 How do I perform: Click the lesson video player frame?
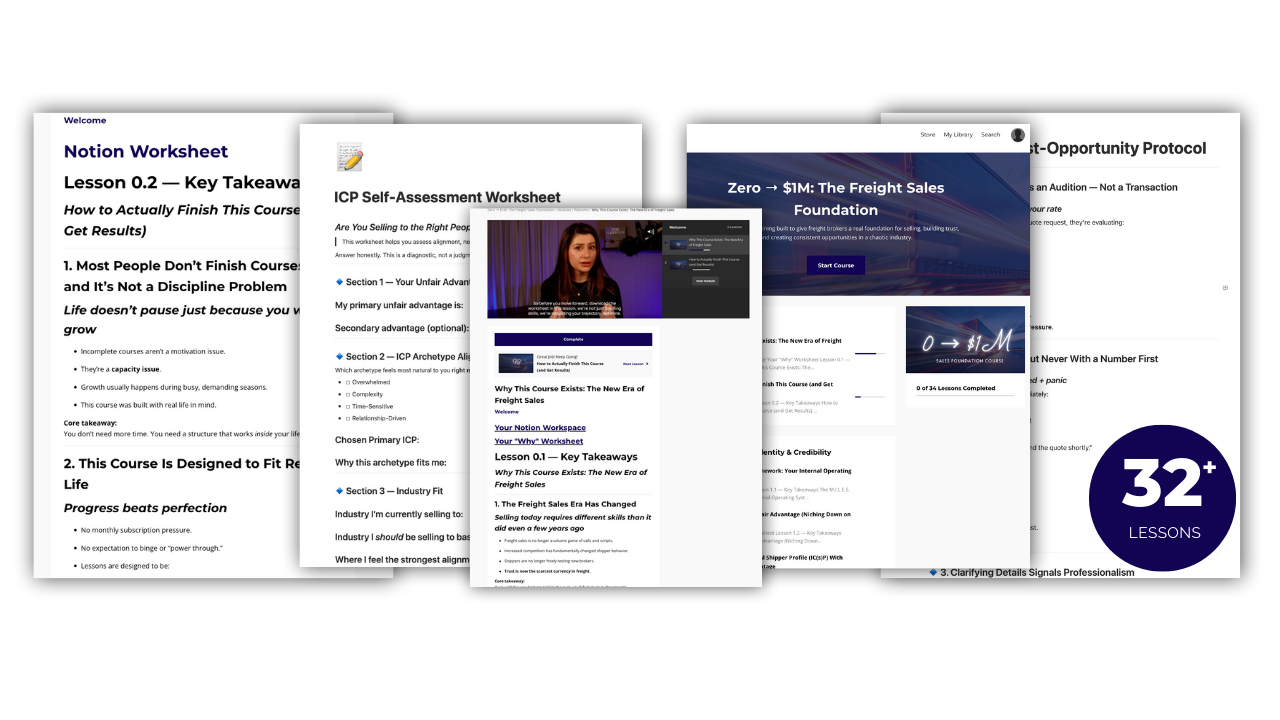(574, 269)
